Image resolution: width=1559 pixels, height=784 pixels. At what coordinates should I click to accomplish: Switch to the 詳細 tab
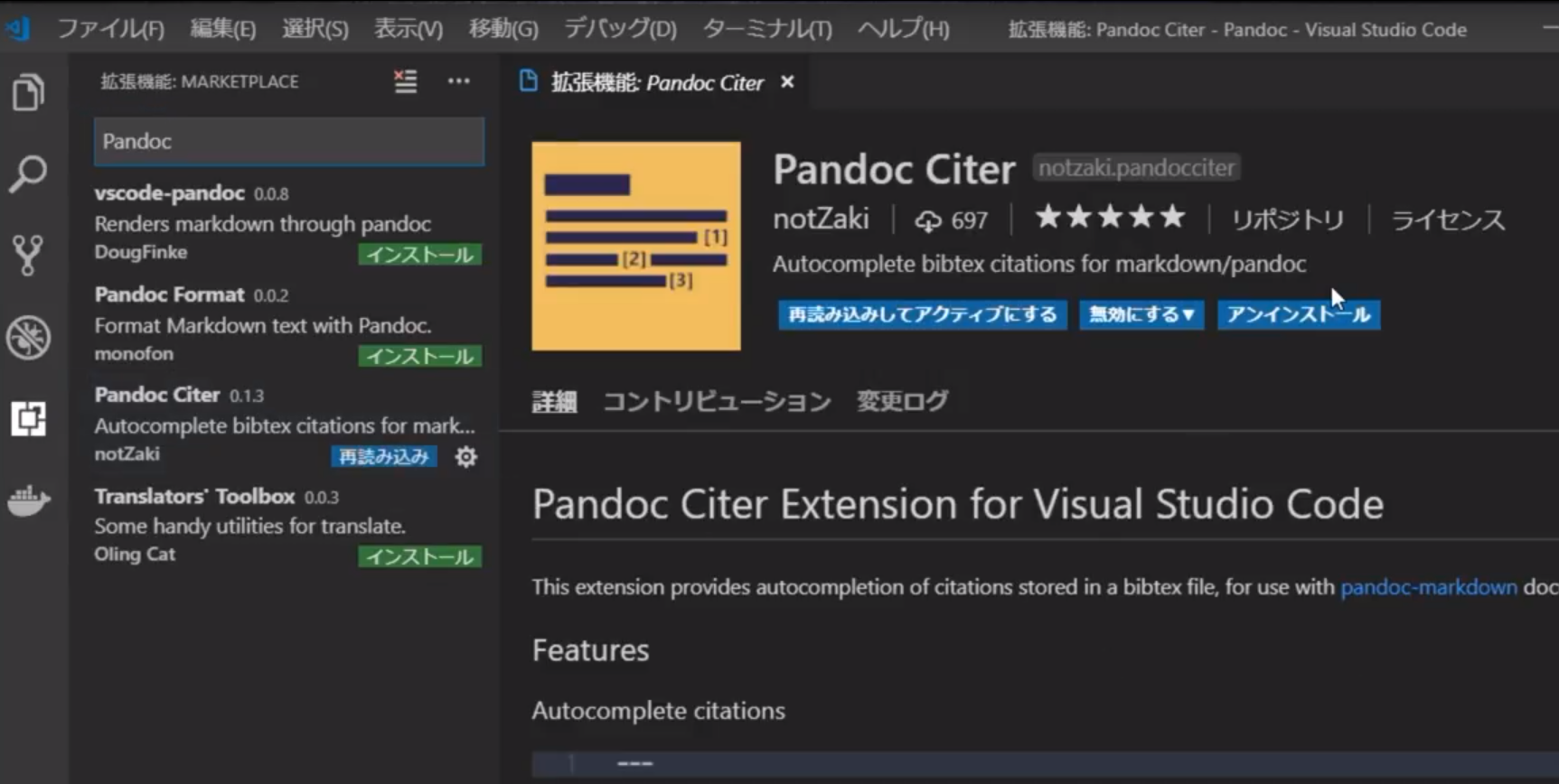tap(554, 401)
